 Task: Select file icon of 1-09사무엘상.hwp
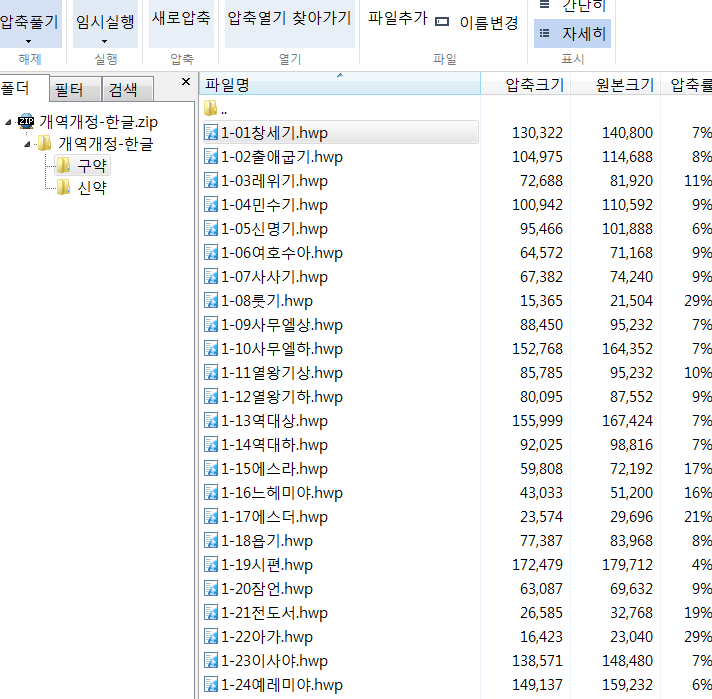pyautogui.click(x=211, y=325)
